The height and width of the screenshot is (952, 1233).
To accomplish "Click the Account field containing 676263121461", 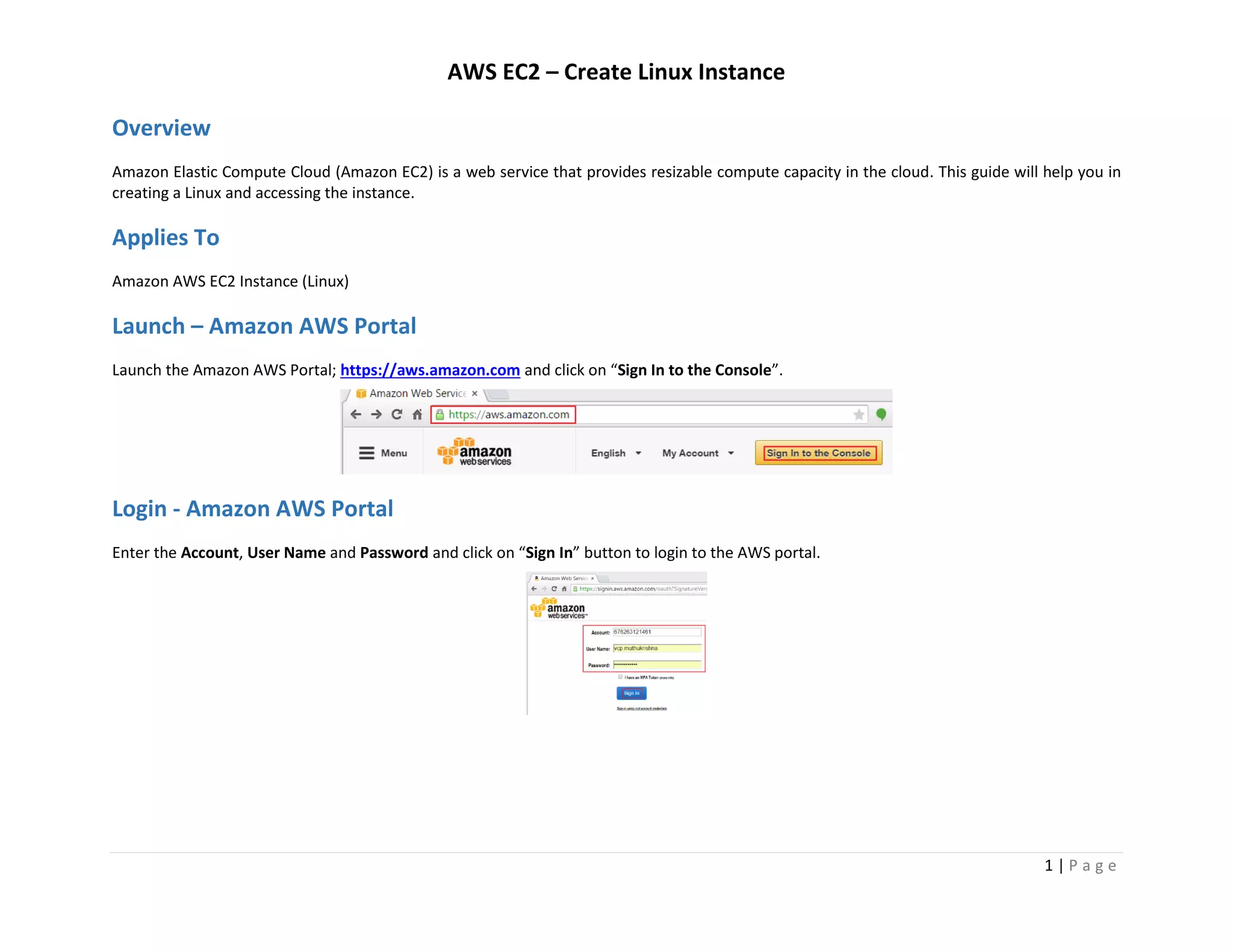I will coord(657,632).
